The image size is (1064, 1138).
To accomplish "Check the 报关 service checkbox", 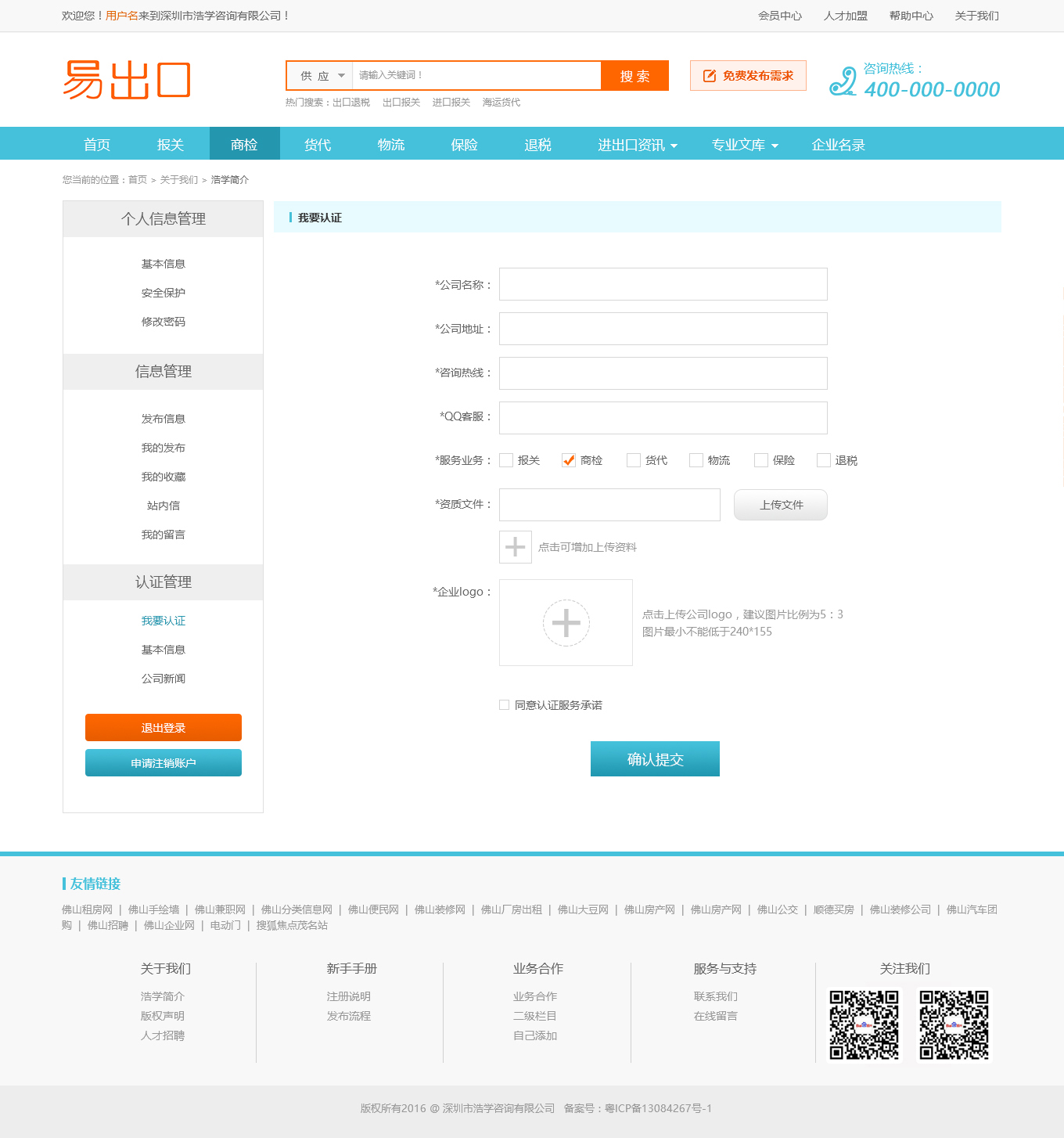I will pos(506,460).
